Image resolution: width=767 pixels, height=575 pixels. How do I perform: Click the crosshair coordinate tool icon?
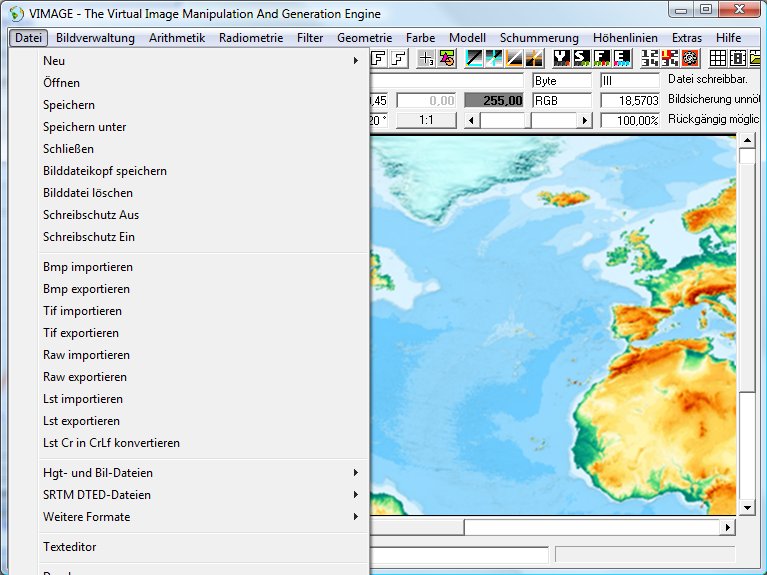427,58
